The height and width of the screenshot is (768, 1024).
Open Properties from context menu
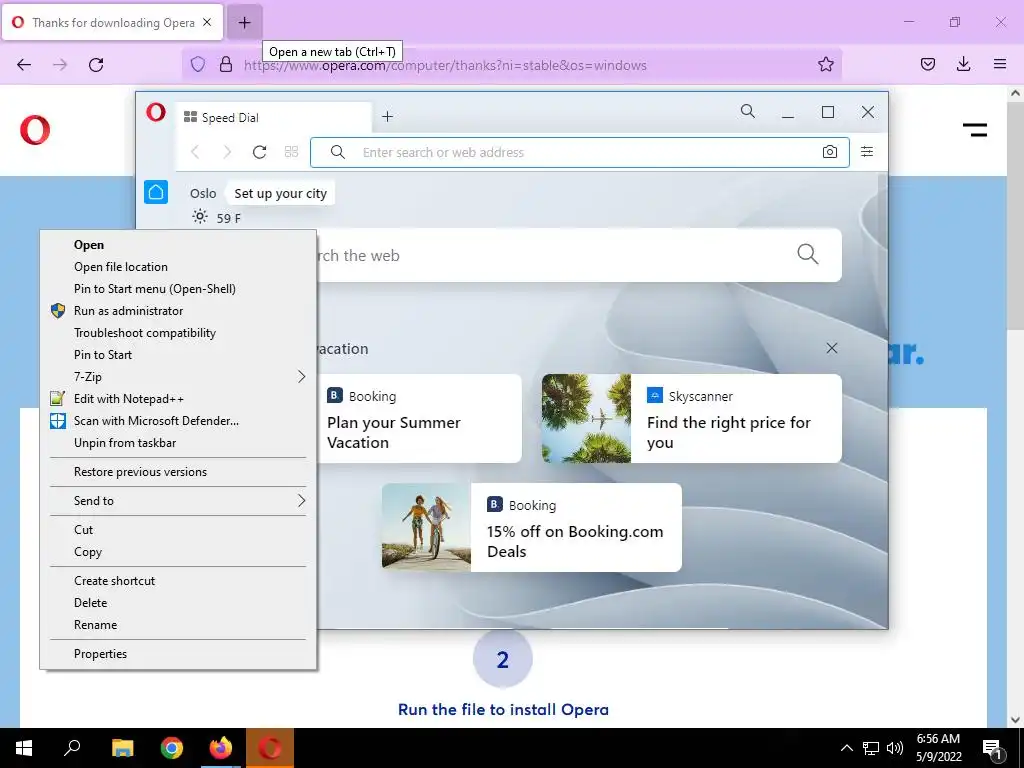tap(178, 654)
